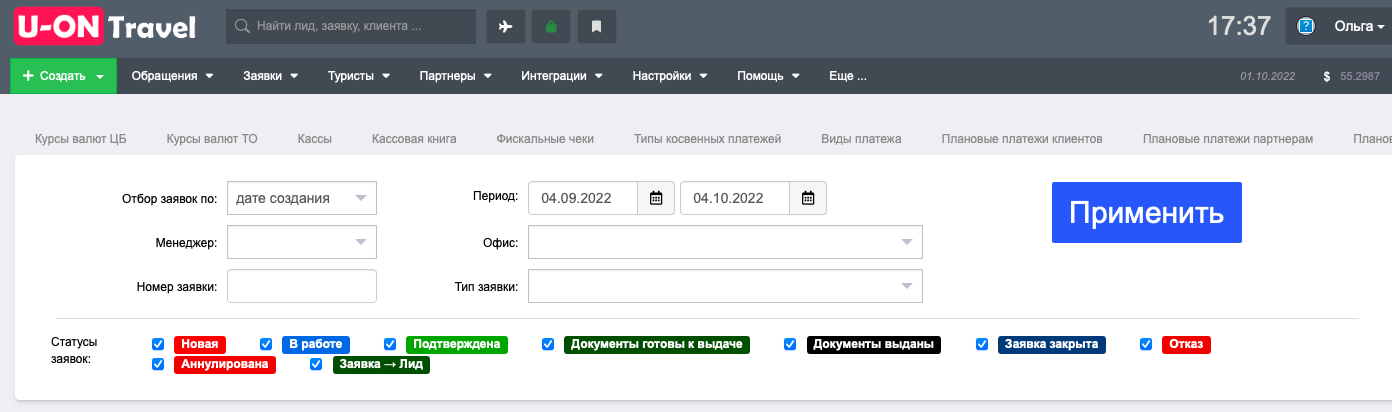Open the Заявки menu
The height and width of the screenshot is (412, 1392).
point(270,76)
